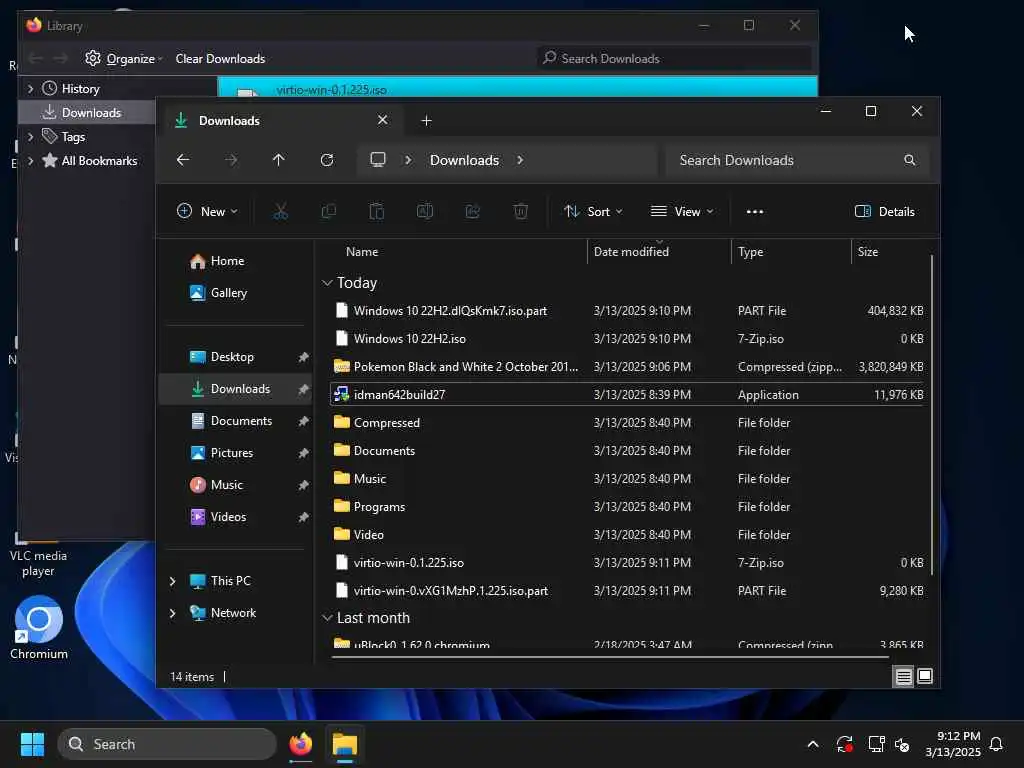Click the taskbar Search box
Image resolution: width=1024 pixels, height=768 pixels.
[167, 744]
